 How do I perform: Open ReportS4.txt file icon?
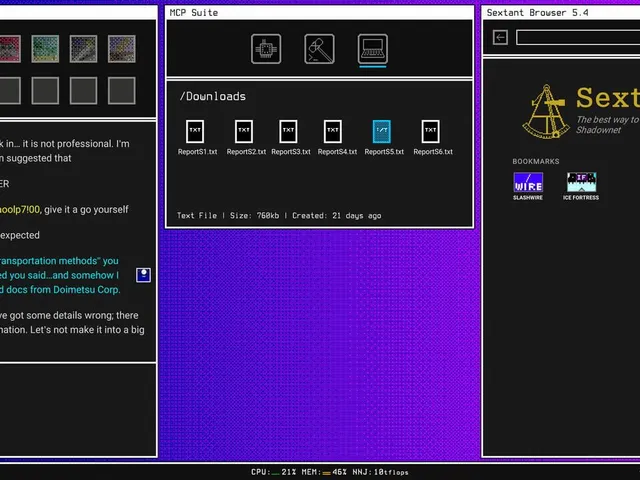coord(333,131)
